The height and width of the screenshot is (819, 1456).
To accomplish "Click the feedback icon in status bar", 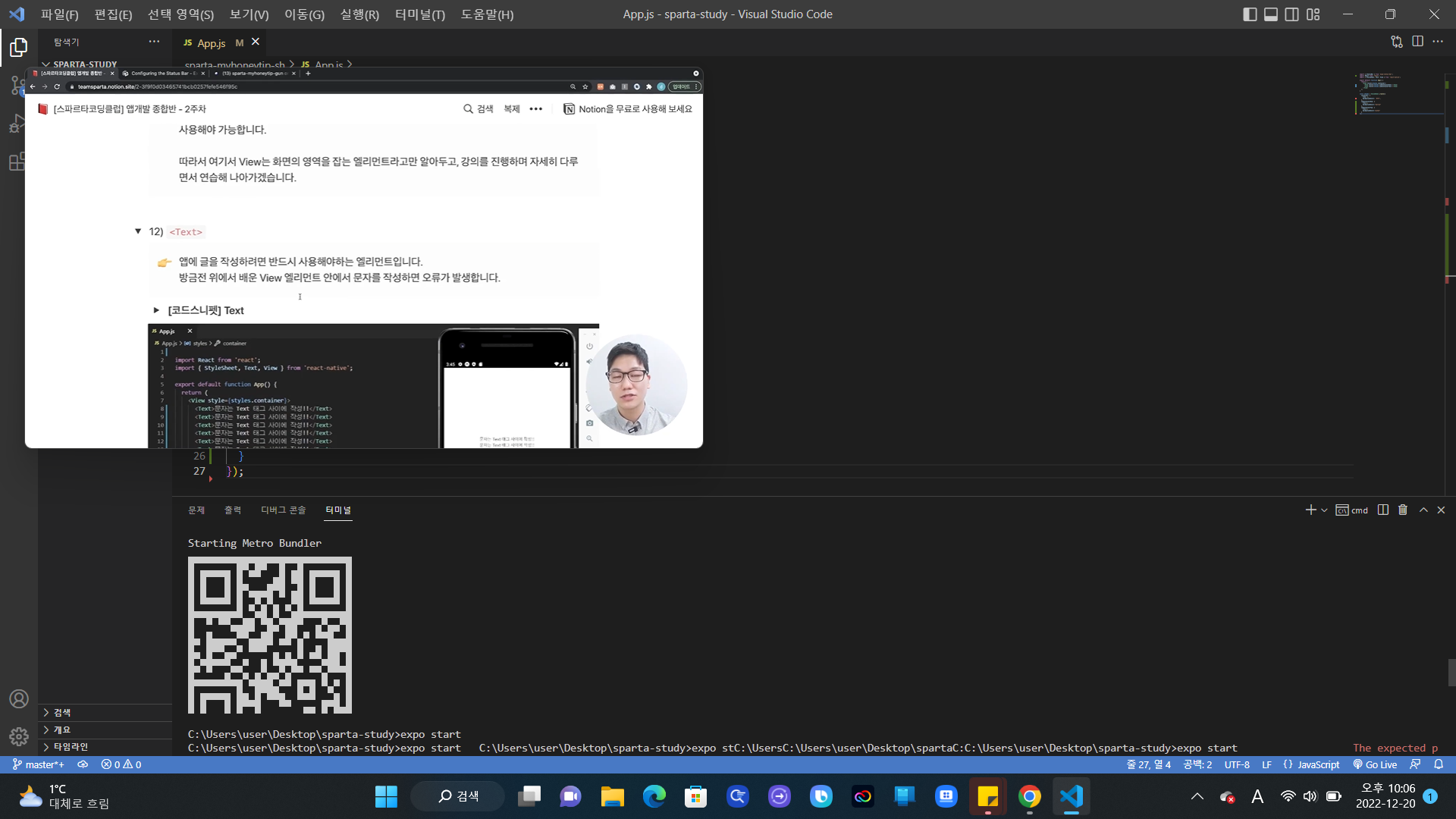I will pyautogui.click(x=1415, y=764).
